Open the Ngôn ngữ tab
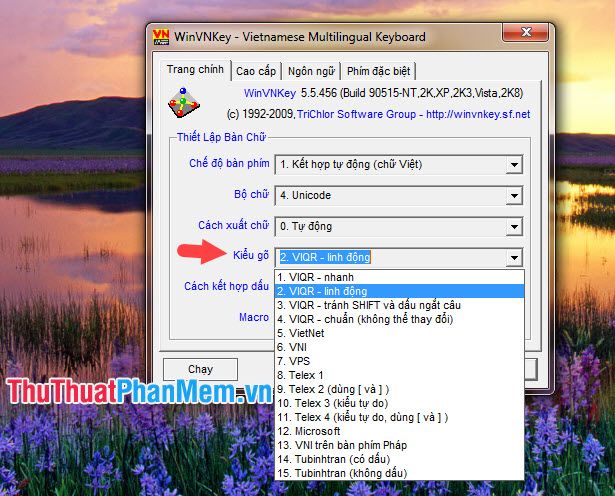The height and width of the screenshot is (496, 615). tap(311, 71)
